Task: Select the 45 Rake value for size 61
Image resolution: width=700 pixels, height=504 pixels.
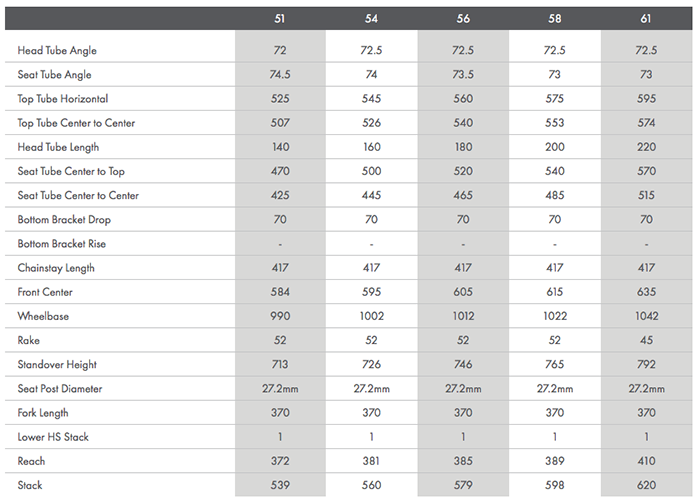Action: point(646,340)
